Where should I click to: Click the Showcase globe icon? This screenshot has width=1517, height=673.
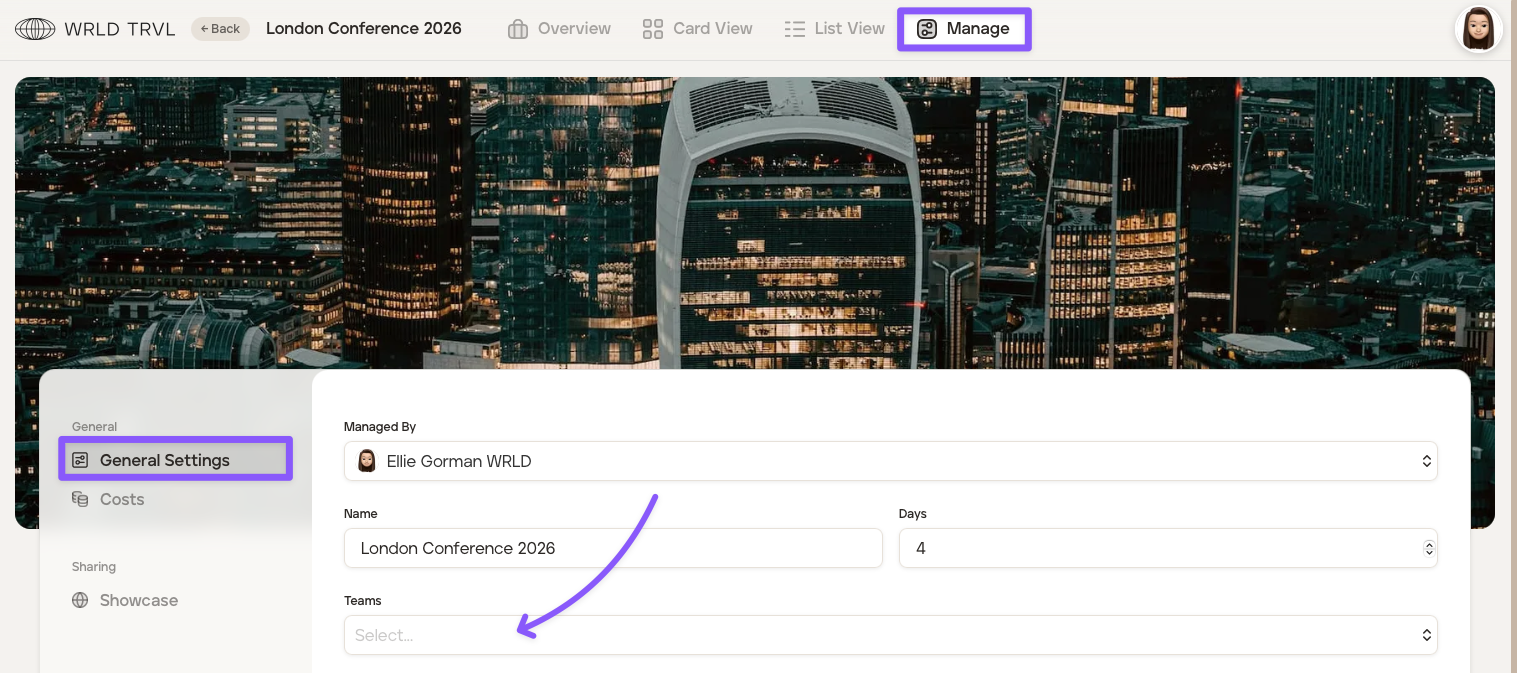80,600
